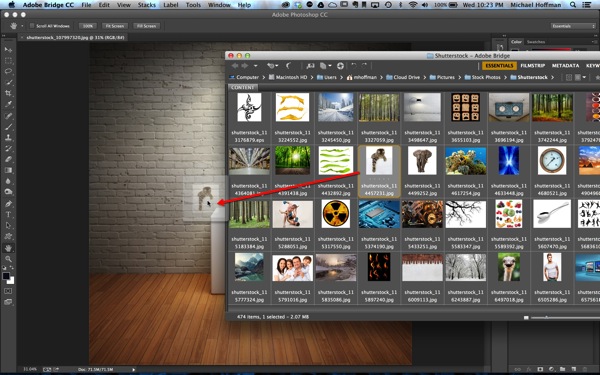Click the 100% zoom button
600x375 pixels.
pos(88,26)
